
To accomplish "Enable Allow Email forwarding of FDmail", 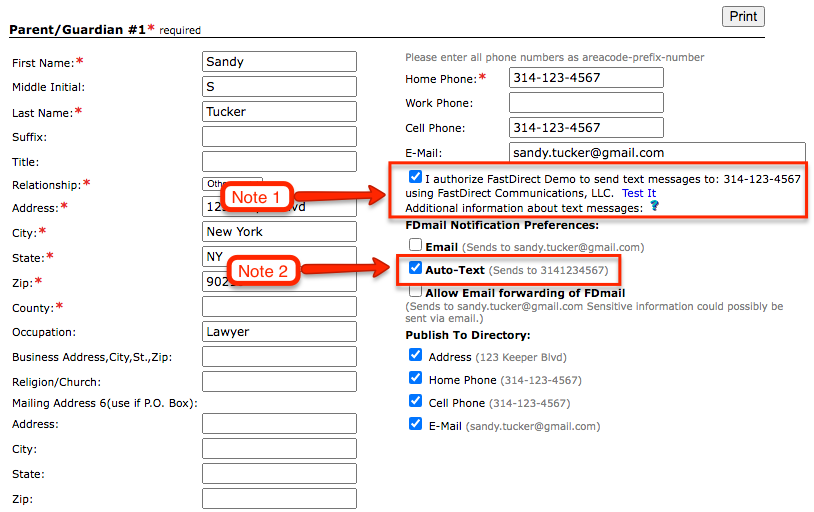I will [415, 292].
